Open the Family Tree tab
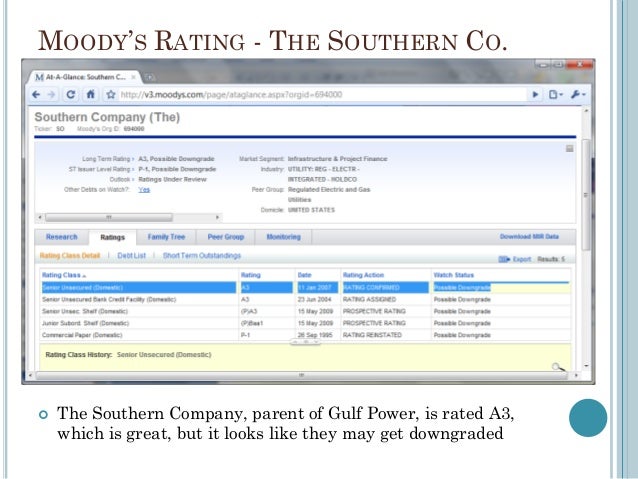638x479 pixels. click(x=166, y=237)
